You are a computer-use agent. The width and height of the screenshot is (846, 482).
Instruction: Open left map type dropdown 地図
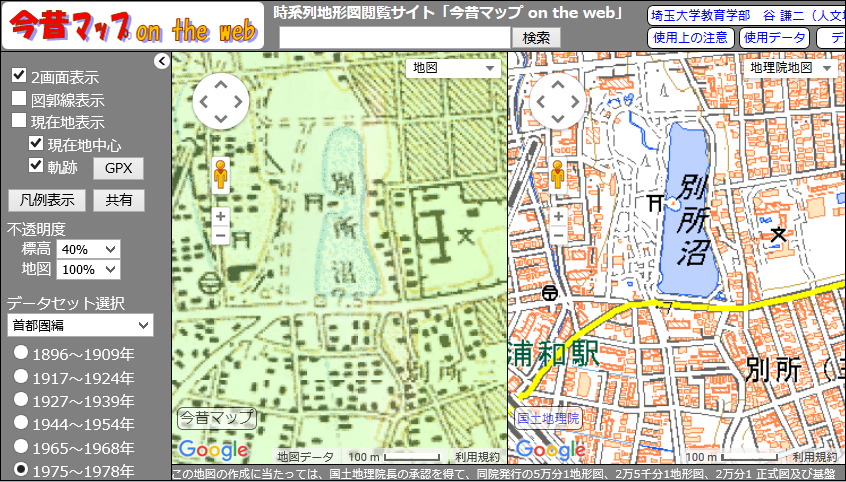453,69
